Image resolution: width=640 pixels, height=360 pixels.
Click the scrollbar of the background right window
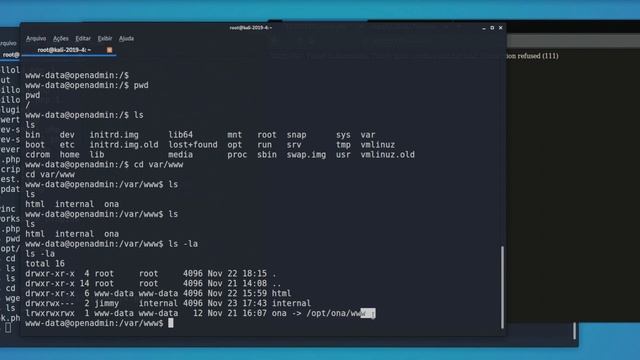(575, 331)
